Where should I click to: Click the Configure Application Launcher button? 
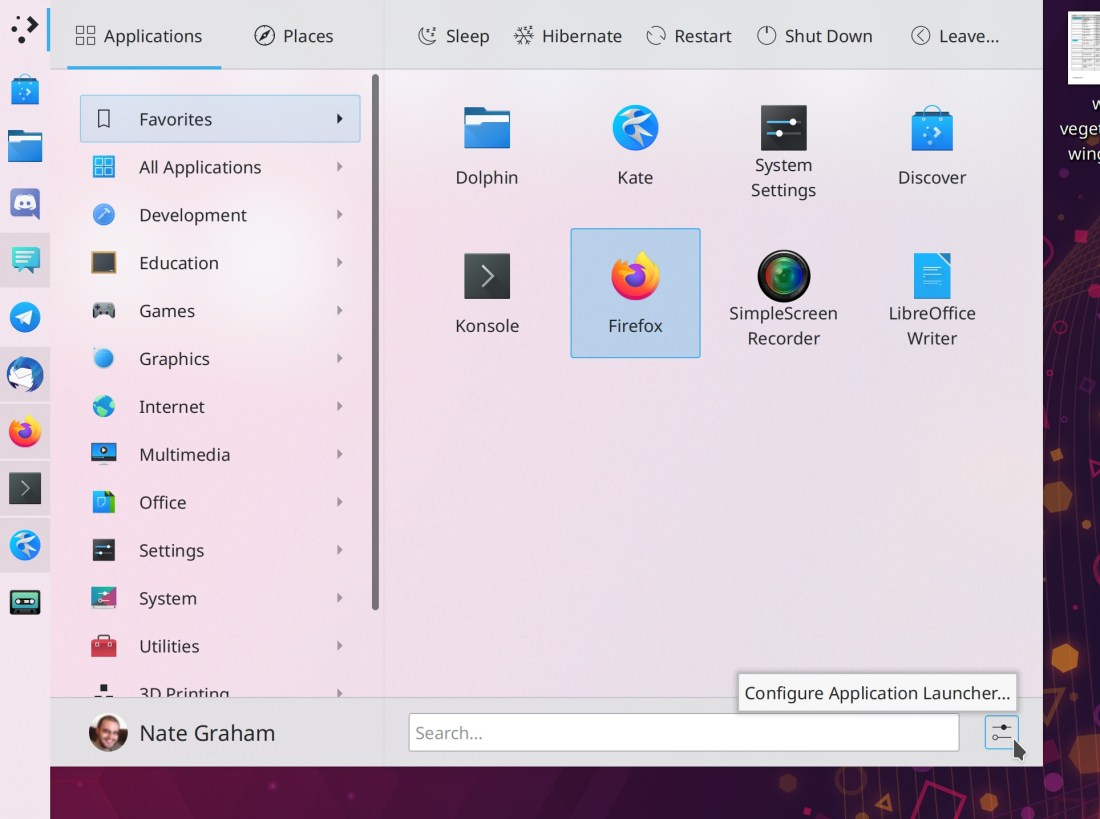(x=1001, y=733)
